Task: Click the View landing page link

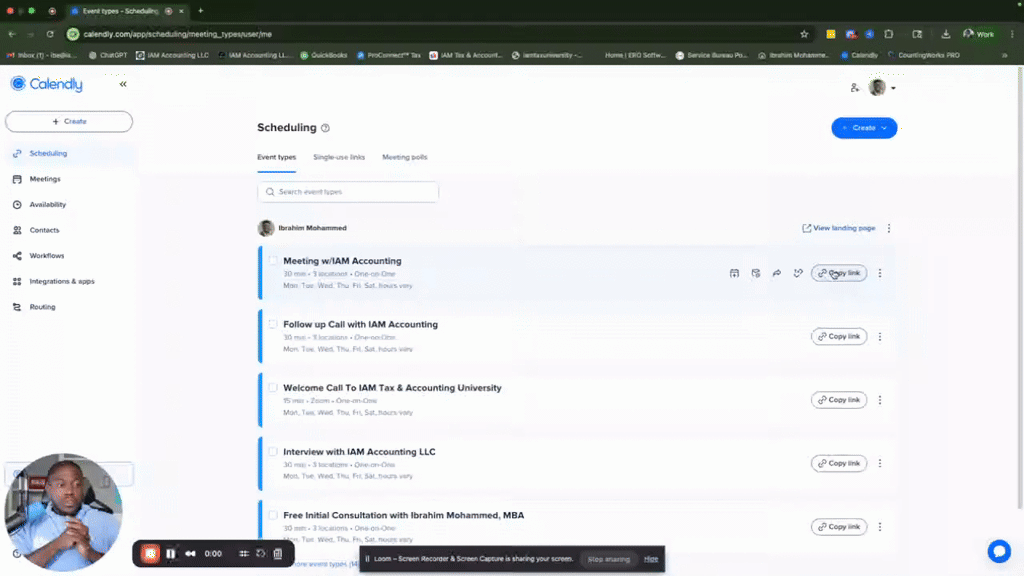Action: [x=839, y=228]
